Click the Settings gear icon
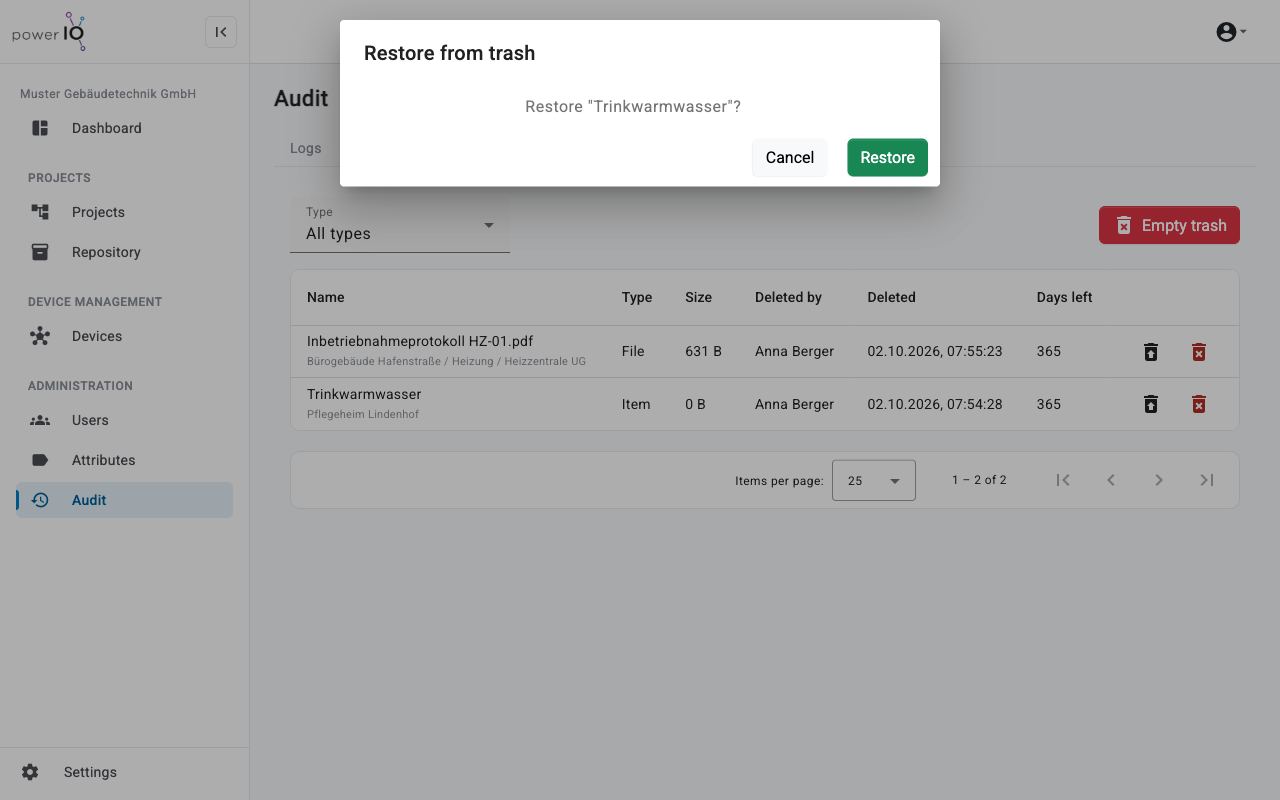 click(x=30, y=772)
